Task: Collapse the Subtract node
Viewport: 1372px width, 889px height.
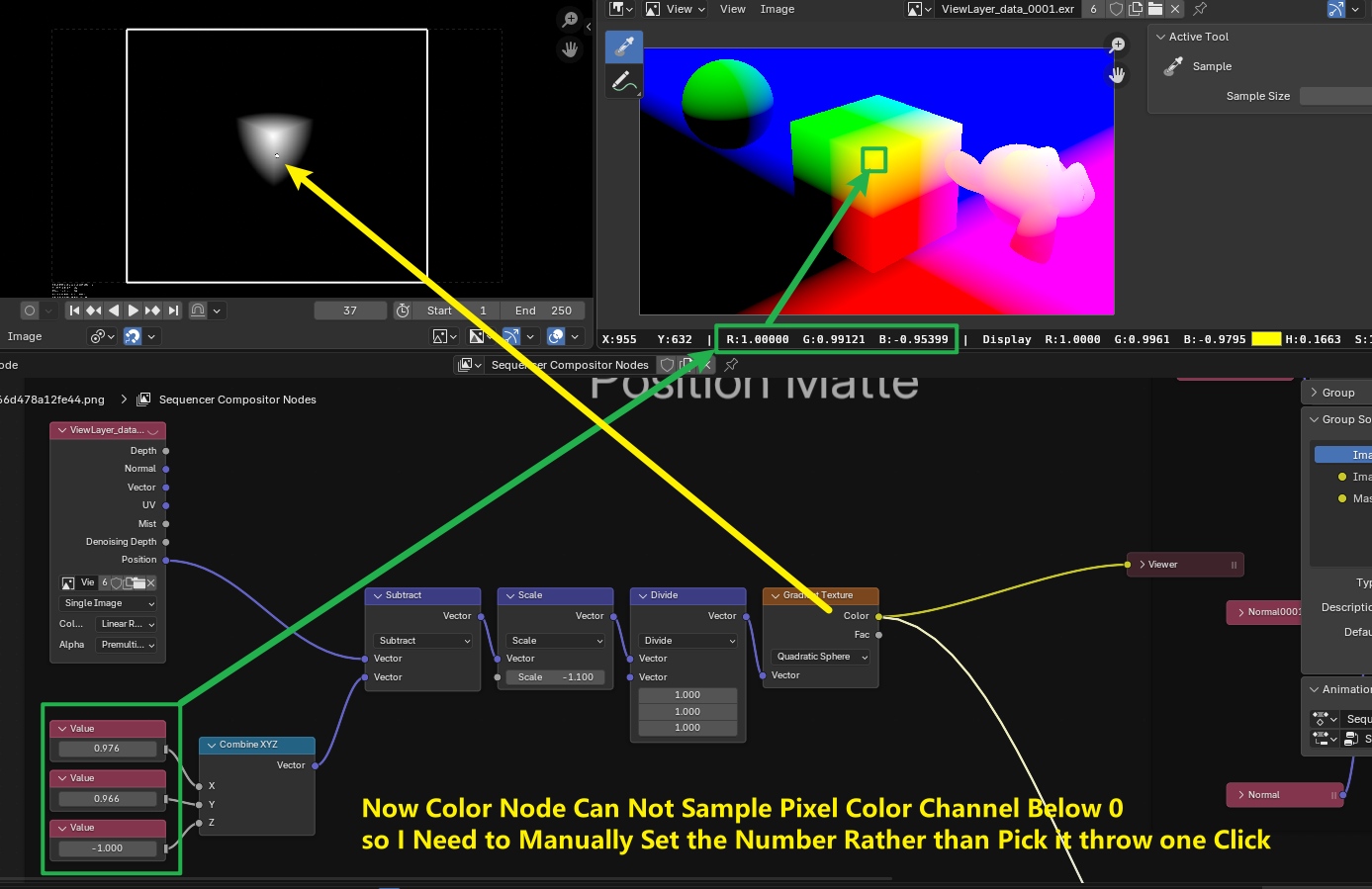Action: tap(378, 595)
